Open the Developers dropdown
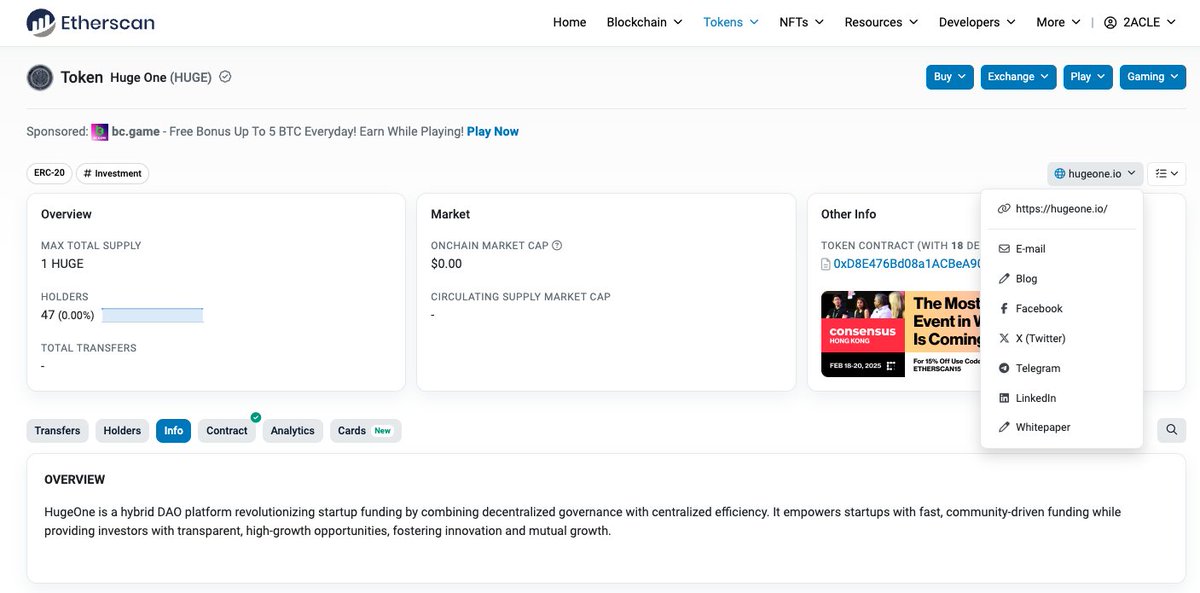This screenshot has width=1200, height=593. click(977, 22)
